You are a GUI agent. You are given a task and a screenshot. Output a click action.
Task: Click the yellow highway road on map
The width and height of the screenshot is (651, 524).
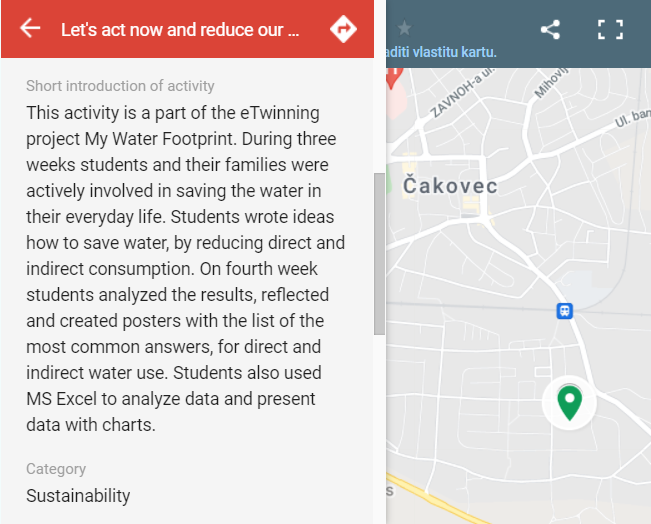436,500
